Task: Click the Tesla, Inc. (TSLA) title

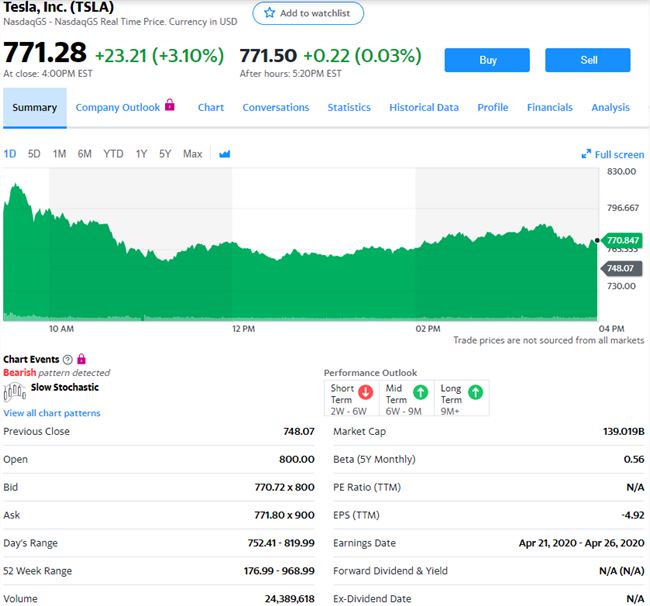Action: pyautogui.click(x=58, y=7)
